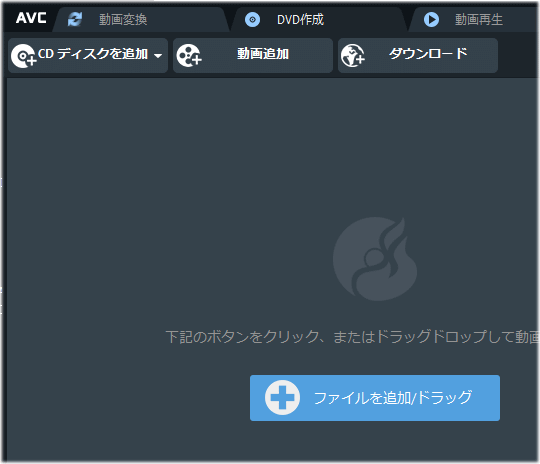Click the disc-plus icon for adding CD
This screenshot has width=540, height=464.
(x=23, y=56)
